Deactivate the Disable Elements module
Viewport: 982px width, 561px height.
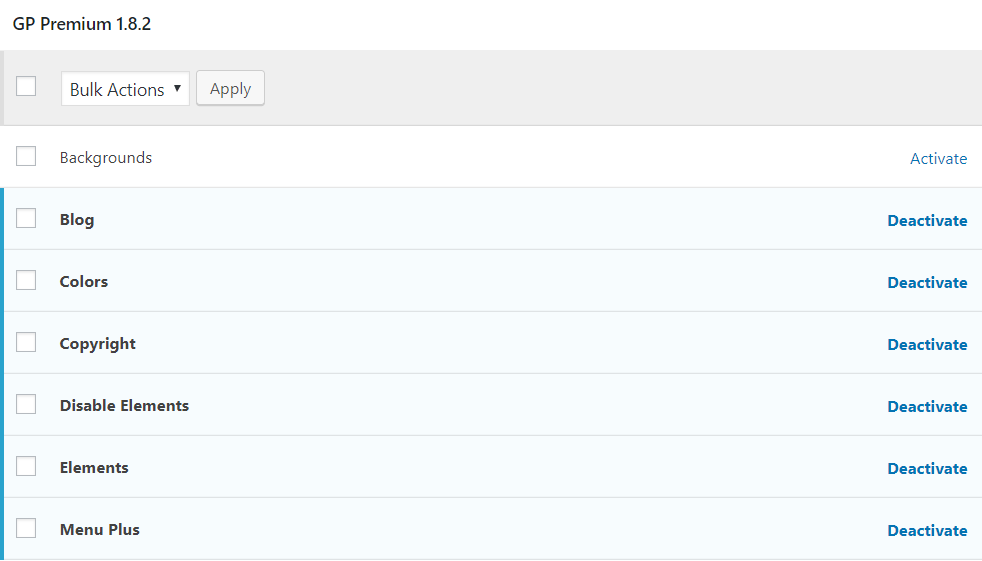tap(927, 406)
